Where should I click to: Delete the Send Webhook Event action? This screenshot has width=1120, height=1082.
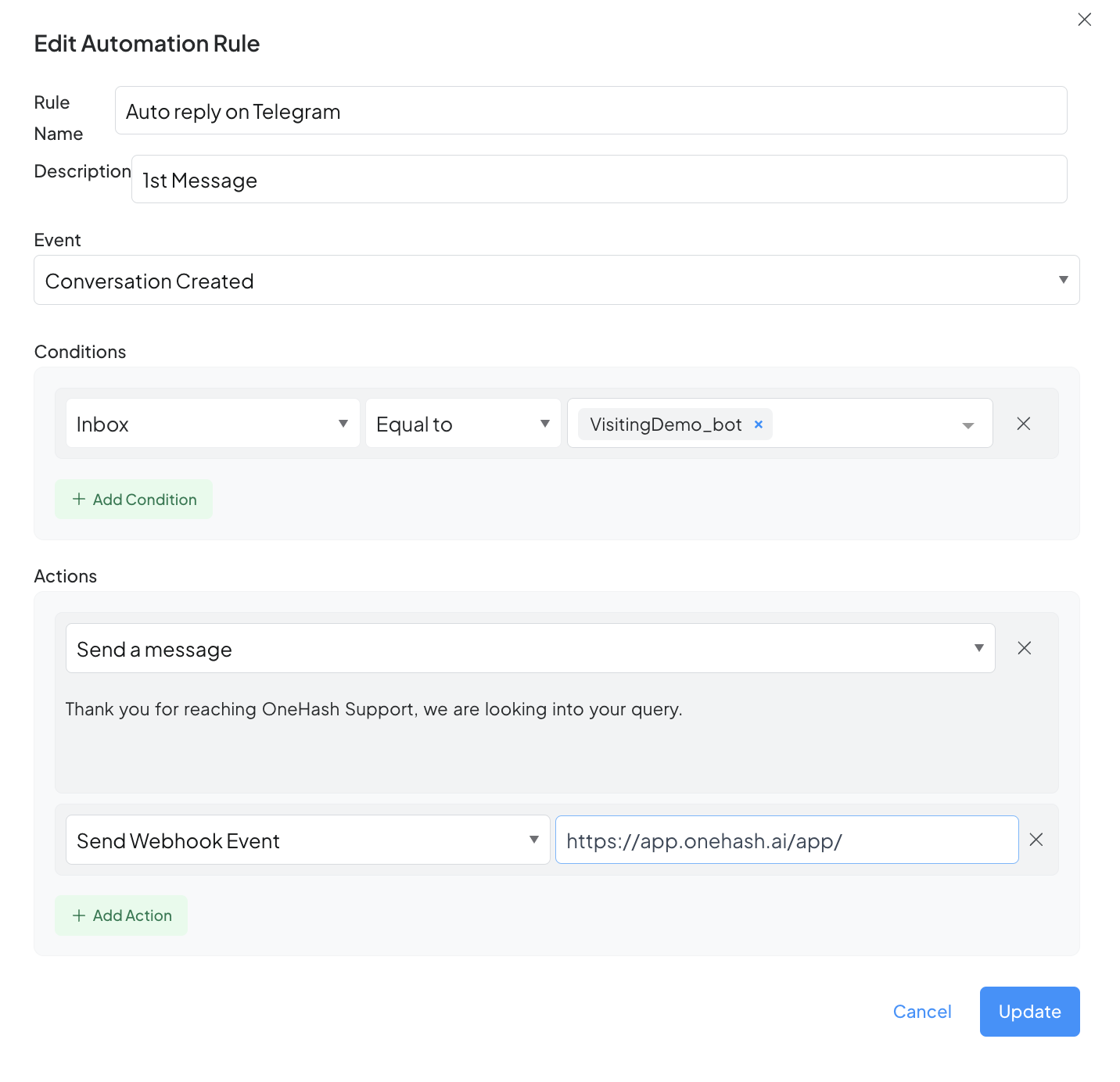click(x=1036, y=840)
